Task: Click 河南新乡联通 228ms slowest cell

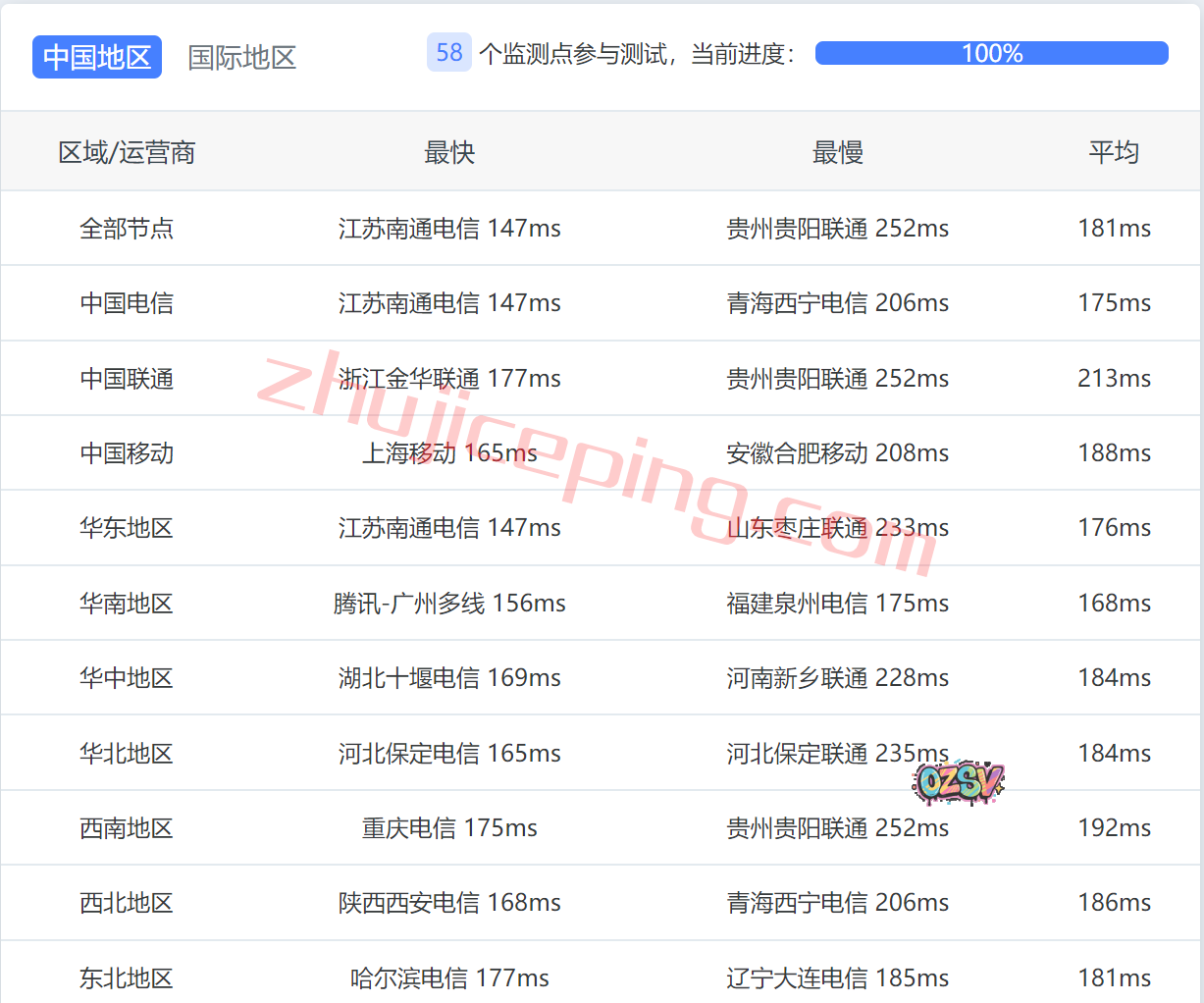Action: coord(837,678)
